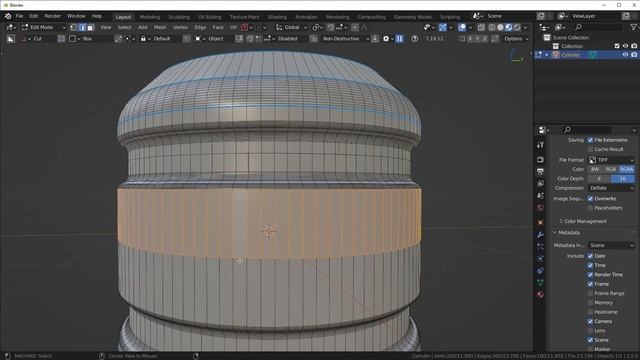Open the File menu
This screenshot has height=360, width=640.
(19, 16)
